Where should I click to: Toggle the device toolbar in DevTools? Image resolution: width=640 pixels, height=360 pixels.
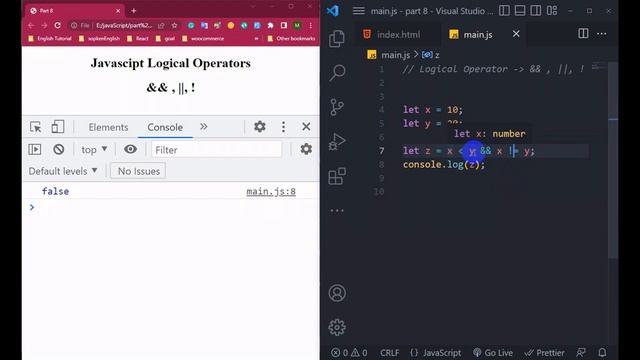coord(58,127)
